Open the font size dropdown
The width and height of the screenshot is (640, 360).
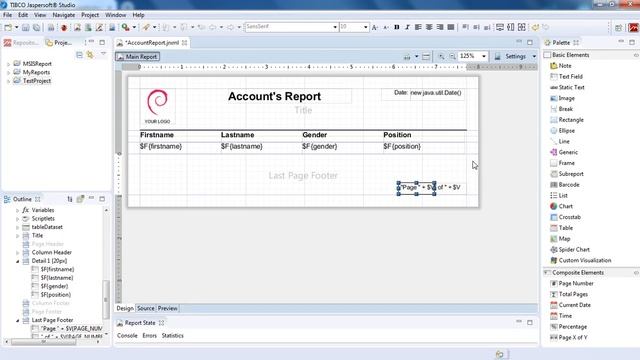pyautogui.click(x=365, y=27)
